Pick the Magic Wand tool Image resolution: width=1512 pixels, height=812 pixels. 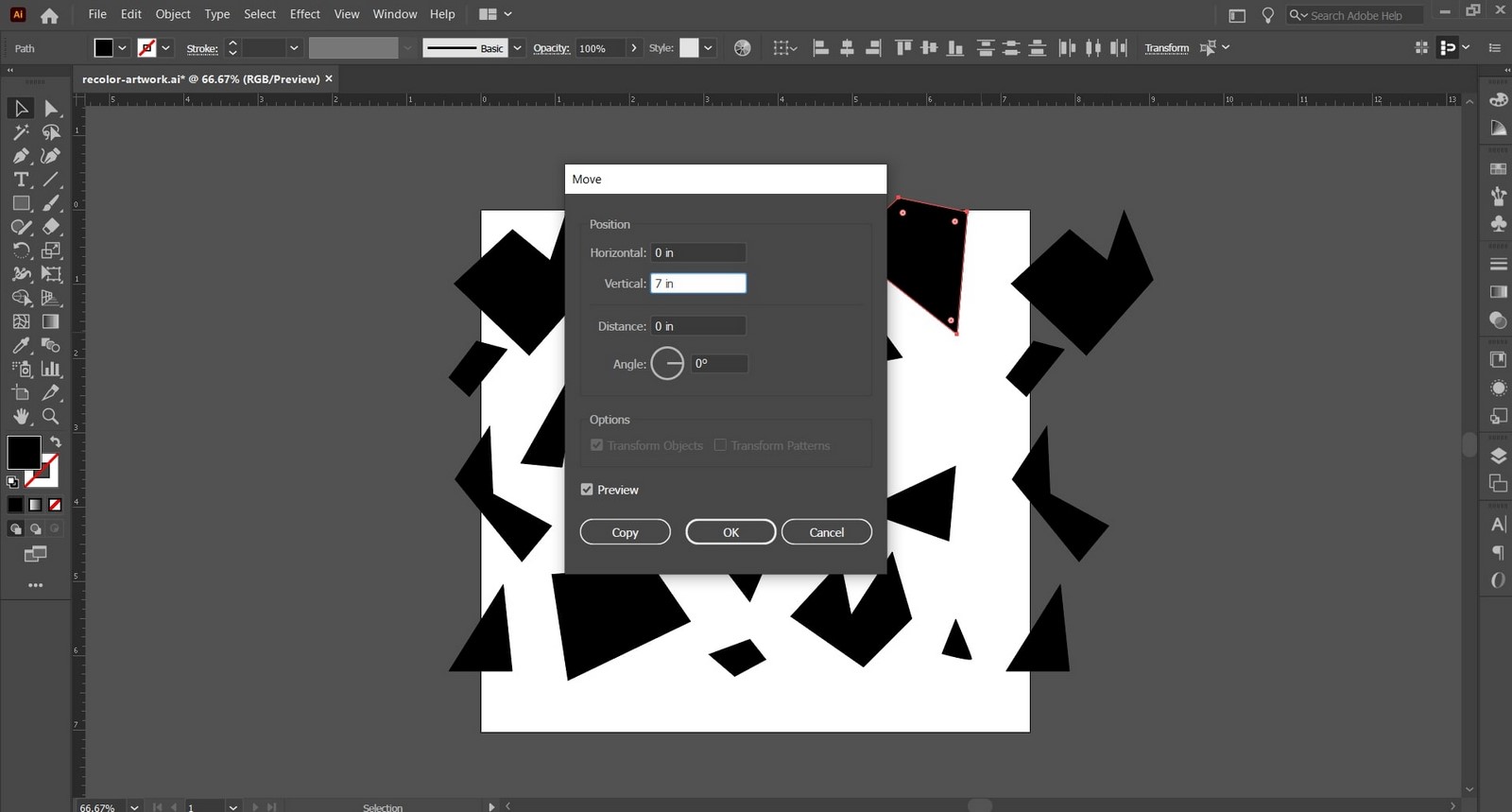coord(21,132)
